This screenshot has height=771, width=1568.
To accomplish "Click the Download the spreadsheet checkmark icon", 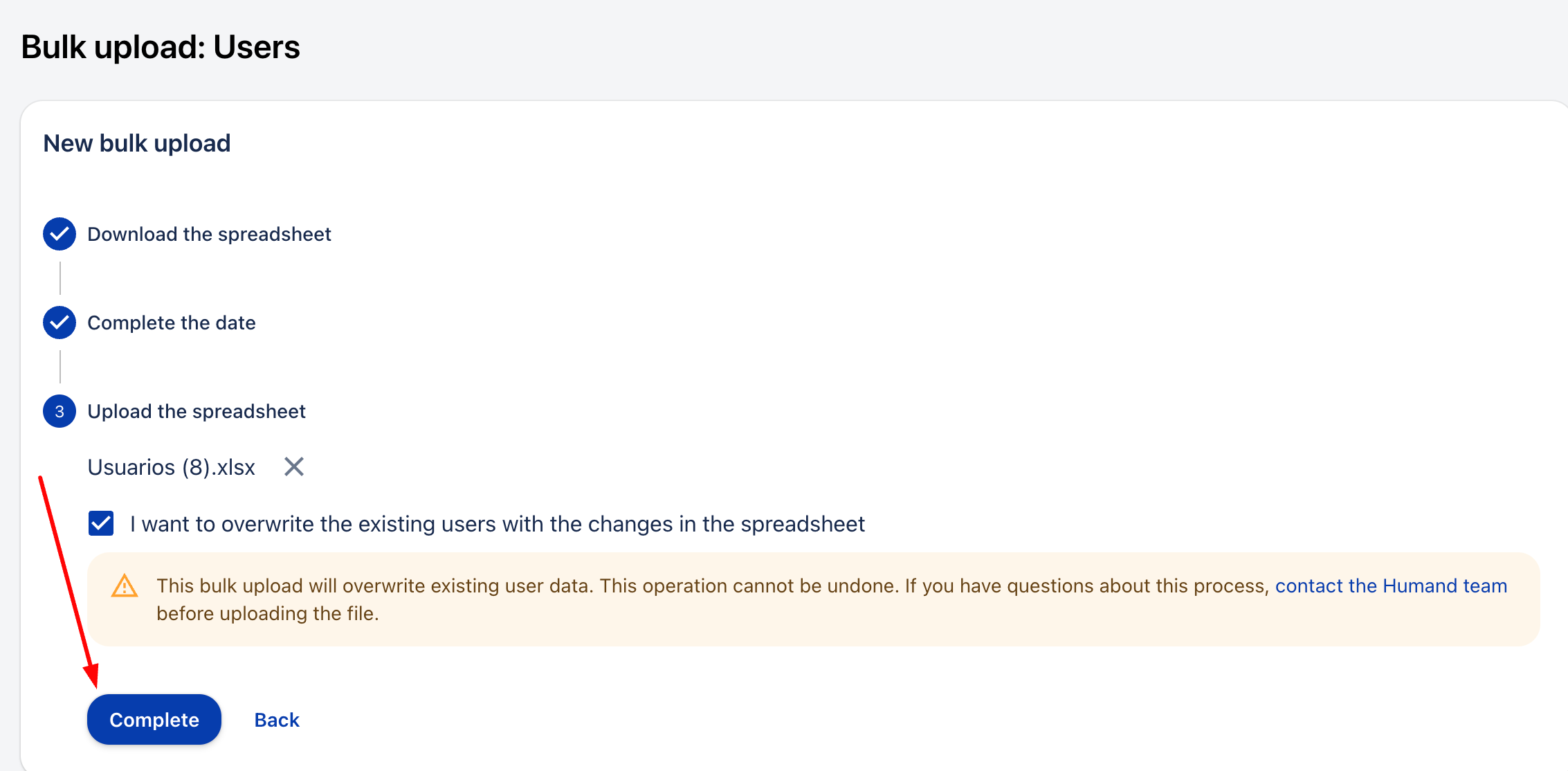I will click(x=60, y=234).
